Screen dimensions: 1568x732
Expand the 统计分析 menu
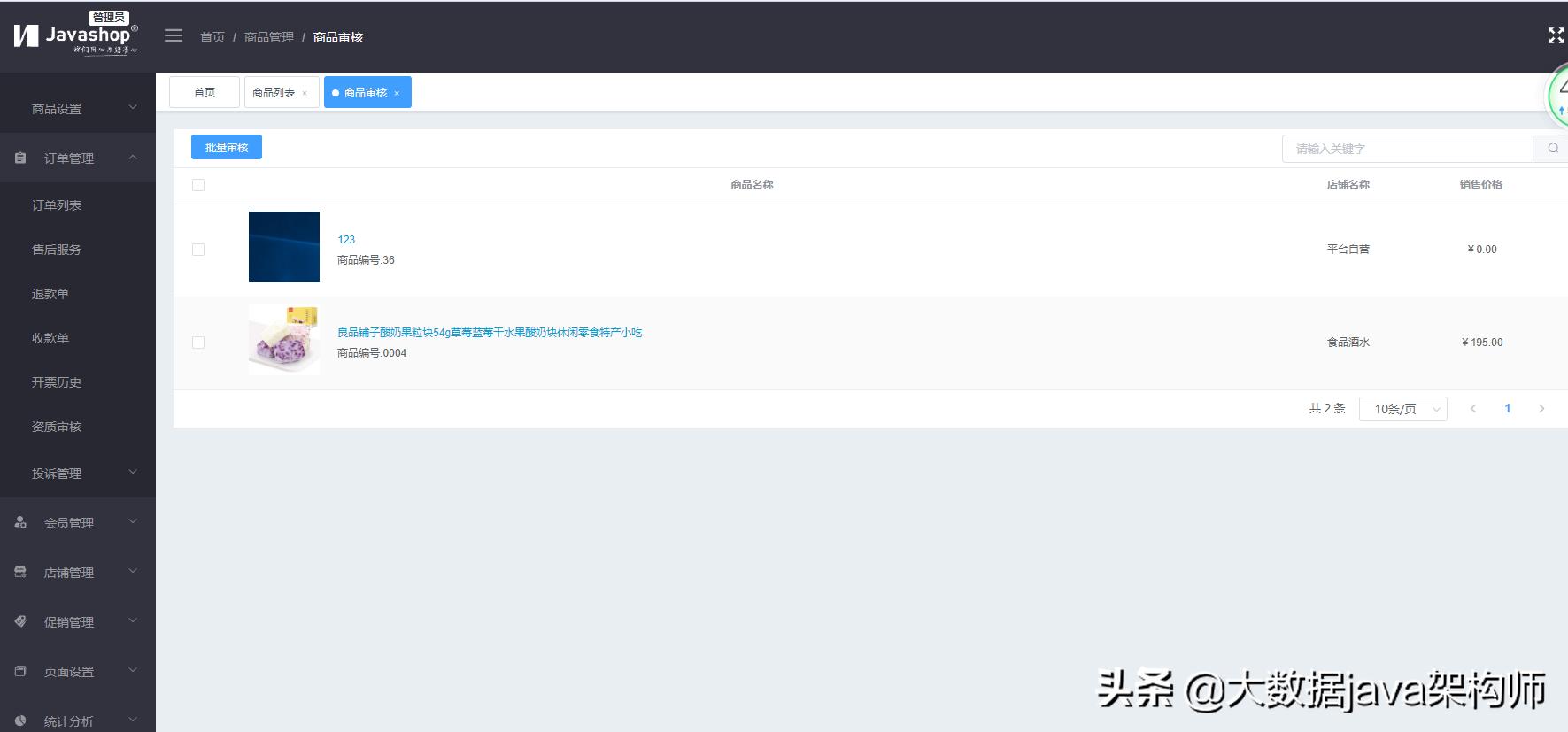[x=78, y=720]
